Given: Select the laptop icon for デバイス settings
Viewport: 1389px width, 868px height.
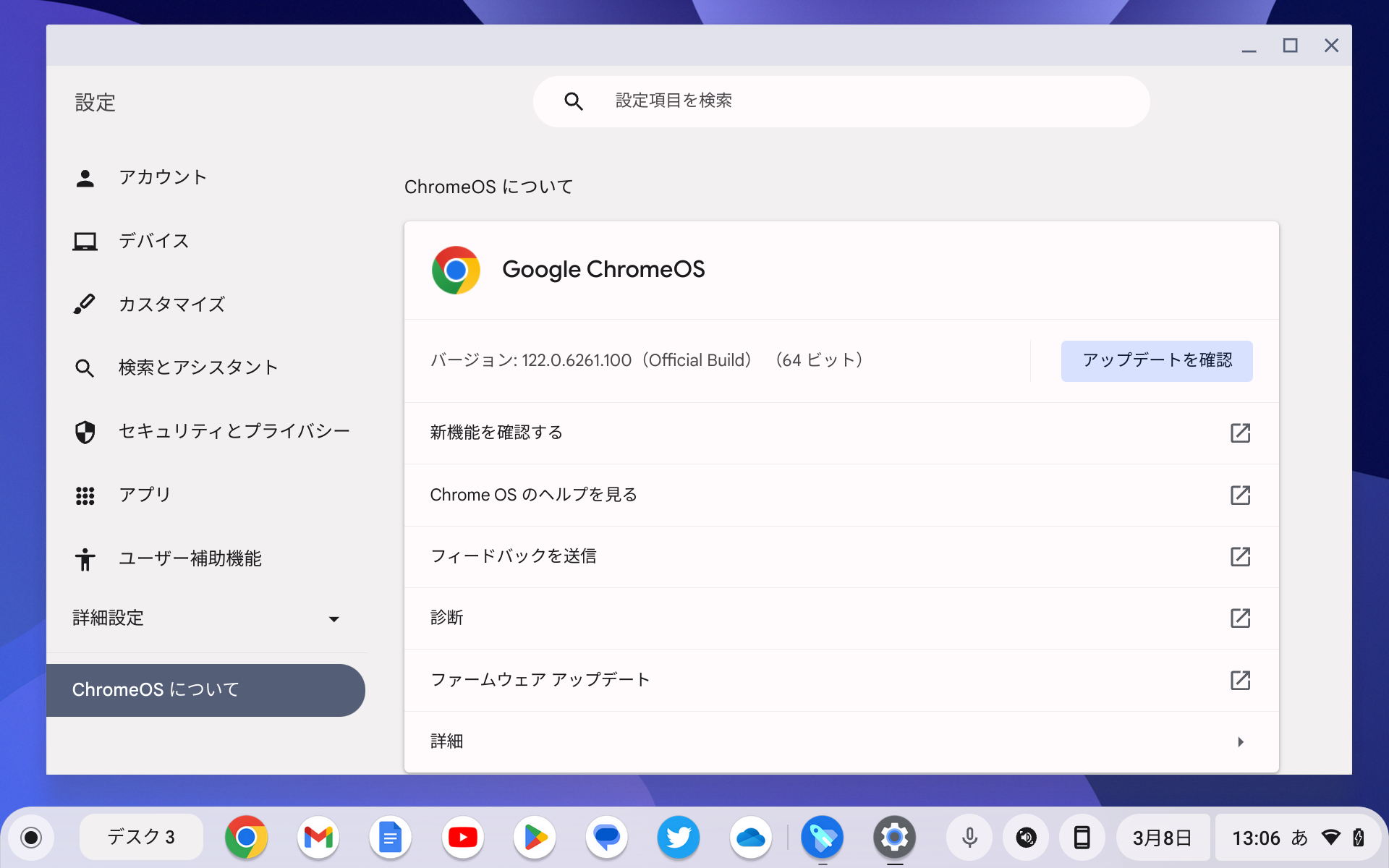Looking at the screenshot, I should click(85, 241).
